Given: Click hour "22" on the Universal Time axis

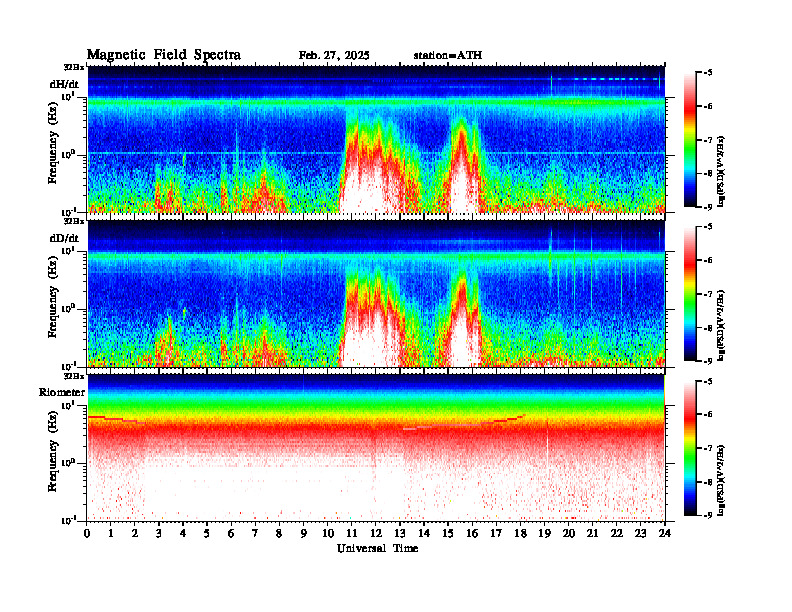Looking at the screenshot, I should 617,533.
